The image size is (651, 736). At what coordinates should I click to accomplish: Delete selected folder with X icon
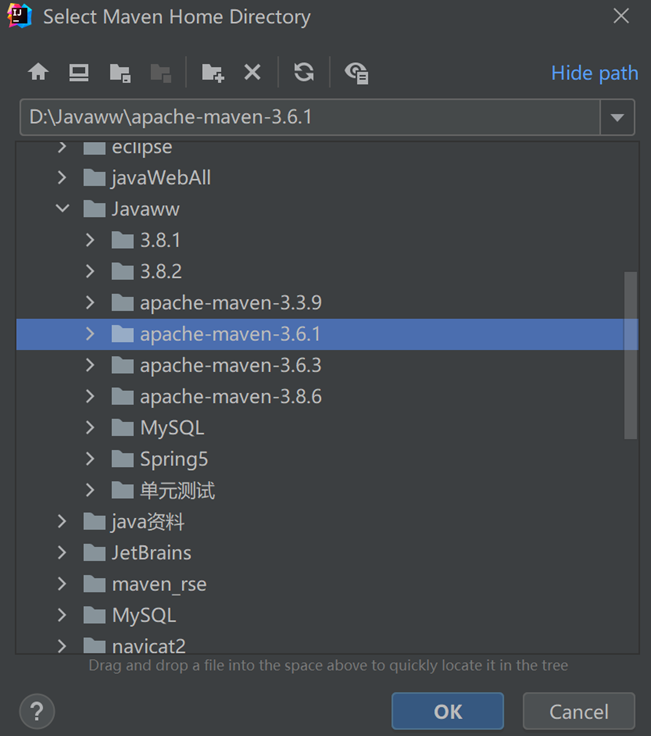[253, 72]
